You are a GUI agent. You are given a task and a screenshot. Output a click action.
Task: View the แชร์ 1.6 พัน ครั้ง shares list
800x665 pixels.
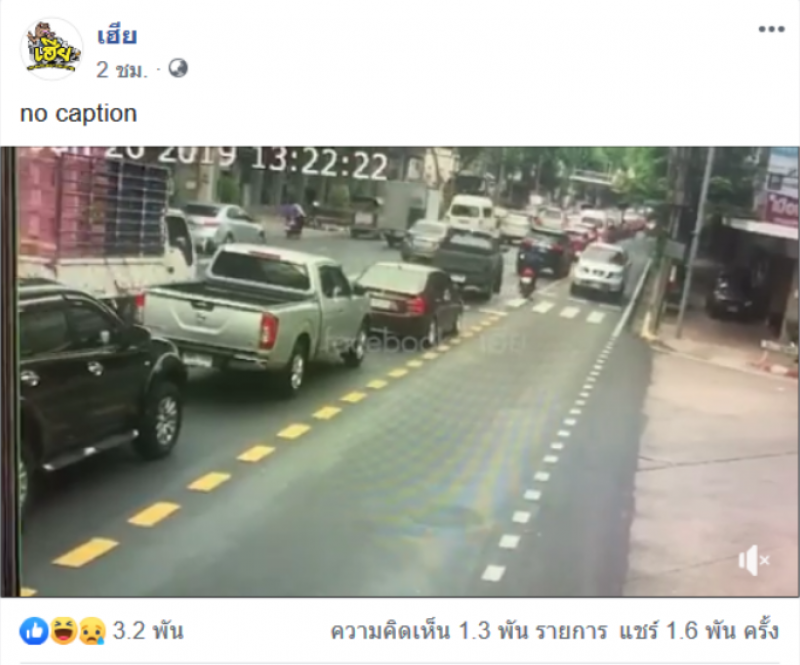(699, 631)
